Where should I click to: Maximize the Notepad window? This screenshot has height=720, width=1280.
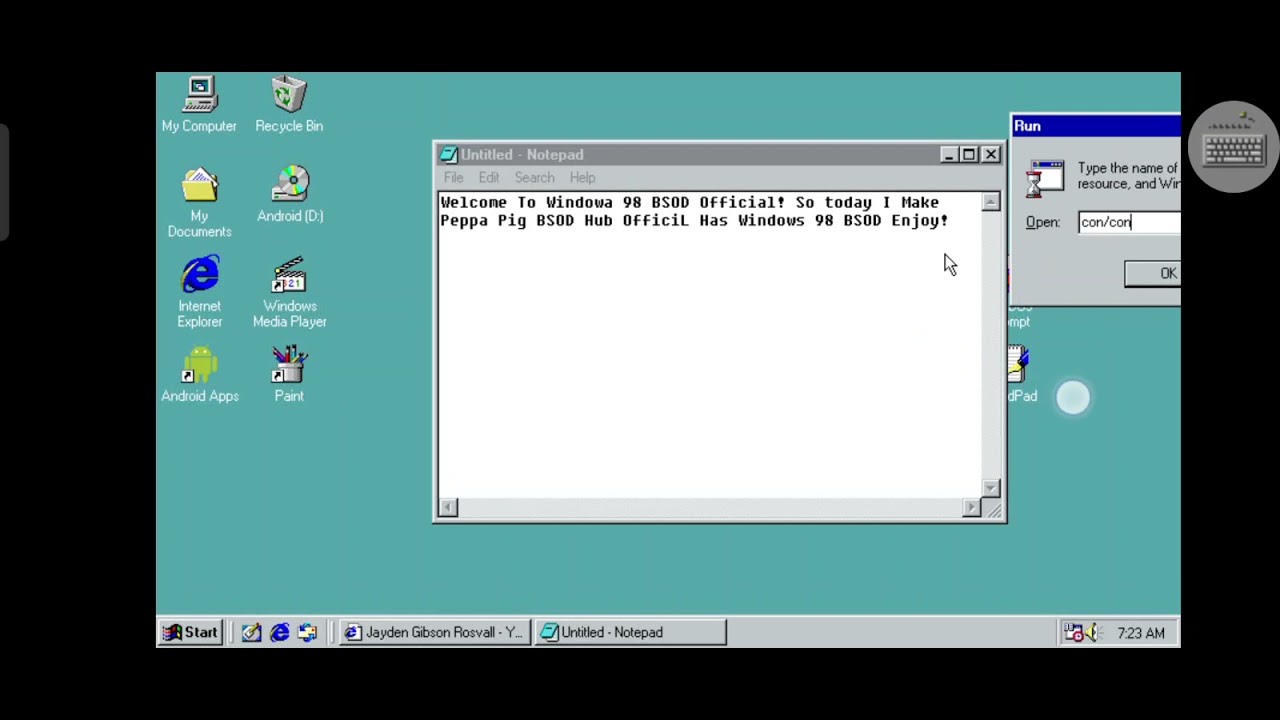[x=968, y=154]
